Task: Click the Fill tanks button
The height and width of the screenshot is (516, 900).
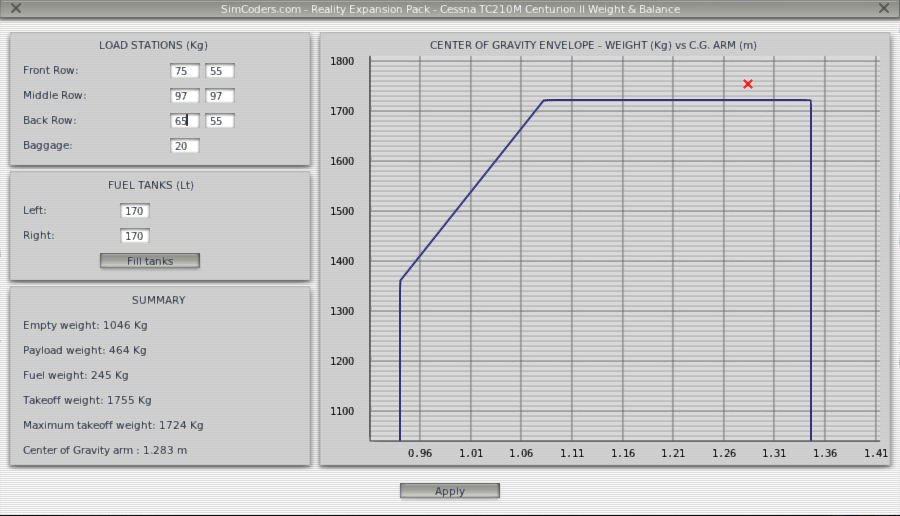Action: coord(150,261)
